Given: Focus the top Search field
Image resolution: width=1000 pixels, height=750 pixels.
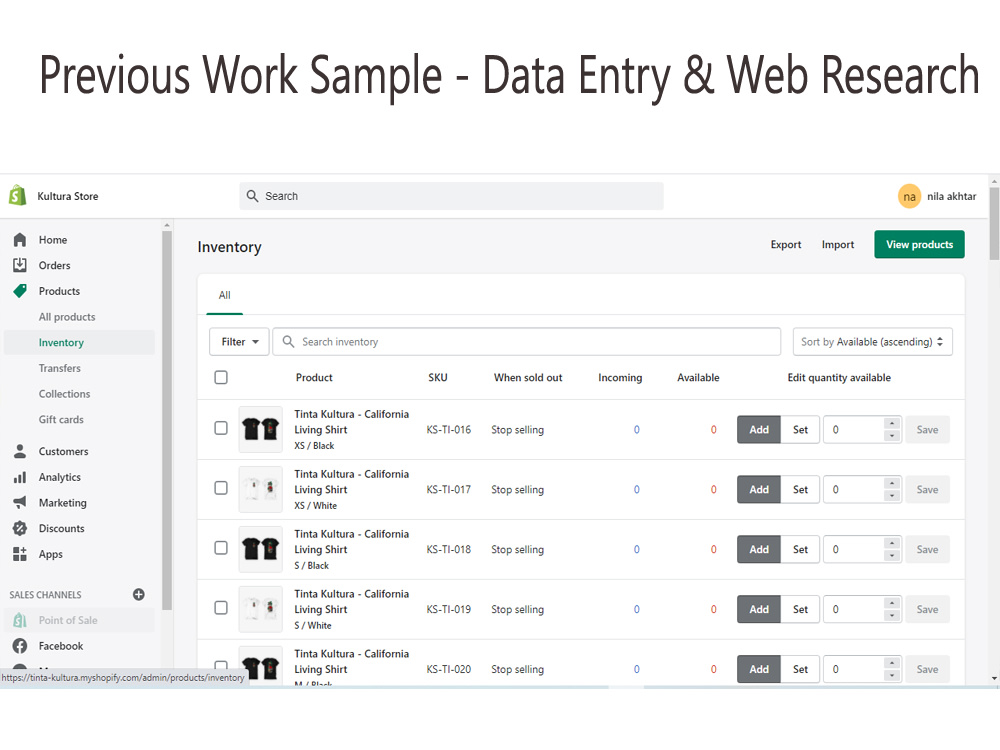Looking at the screenshot, I should coord(452,196).
